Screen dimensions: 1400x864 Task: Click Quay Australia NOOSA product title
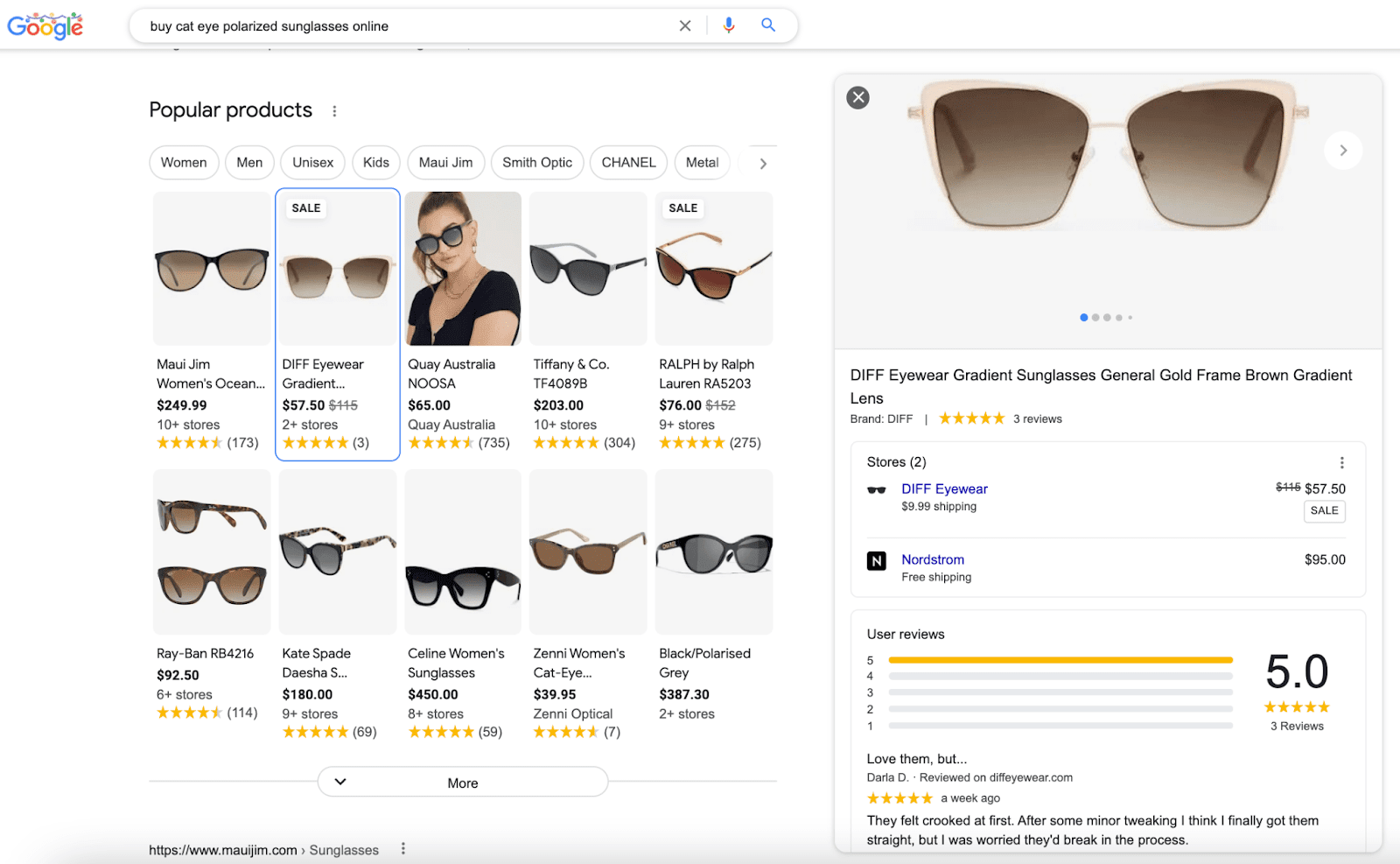click(451, 374)
